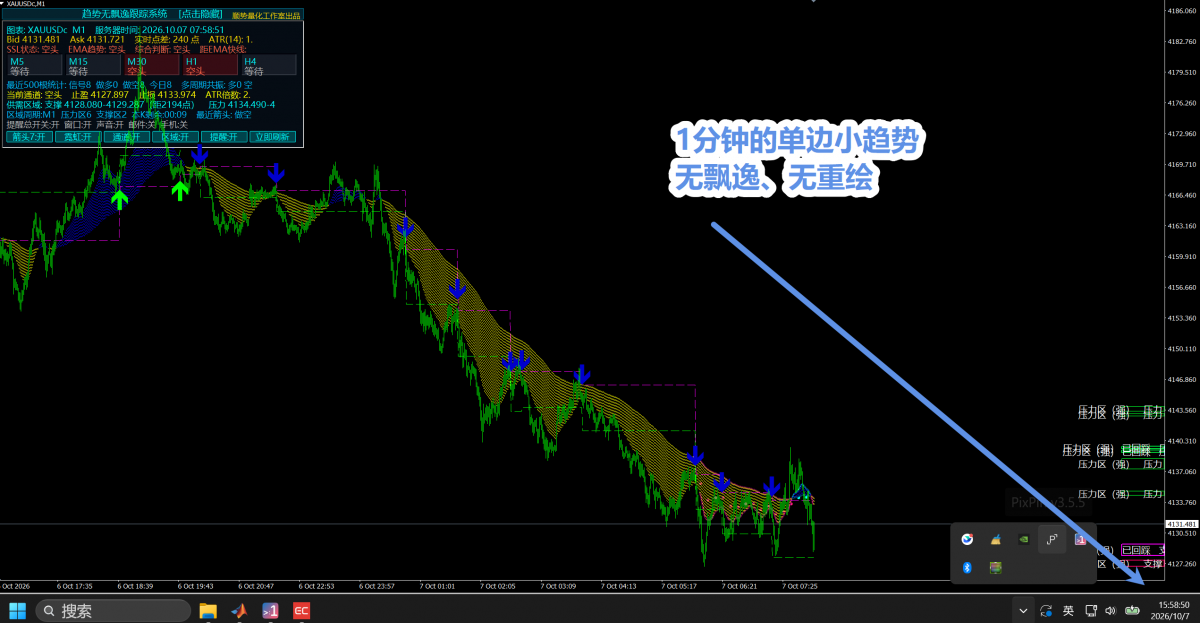Viewport: 1200px width, 623px height.
Task: Click the 4146.820 price axis label
Action: point(1183,380)
